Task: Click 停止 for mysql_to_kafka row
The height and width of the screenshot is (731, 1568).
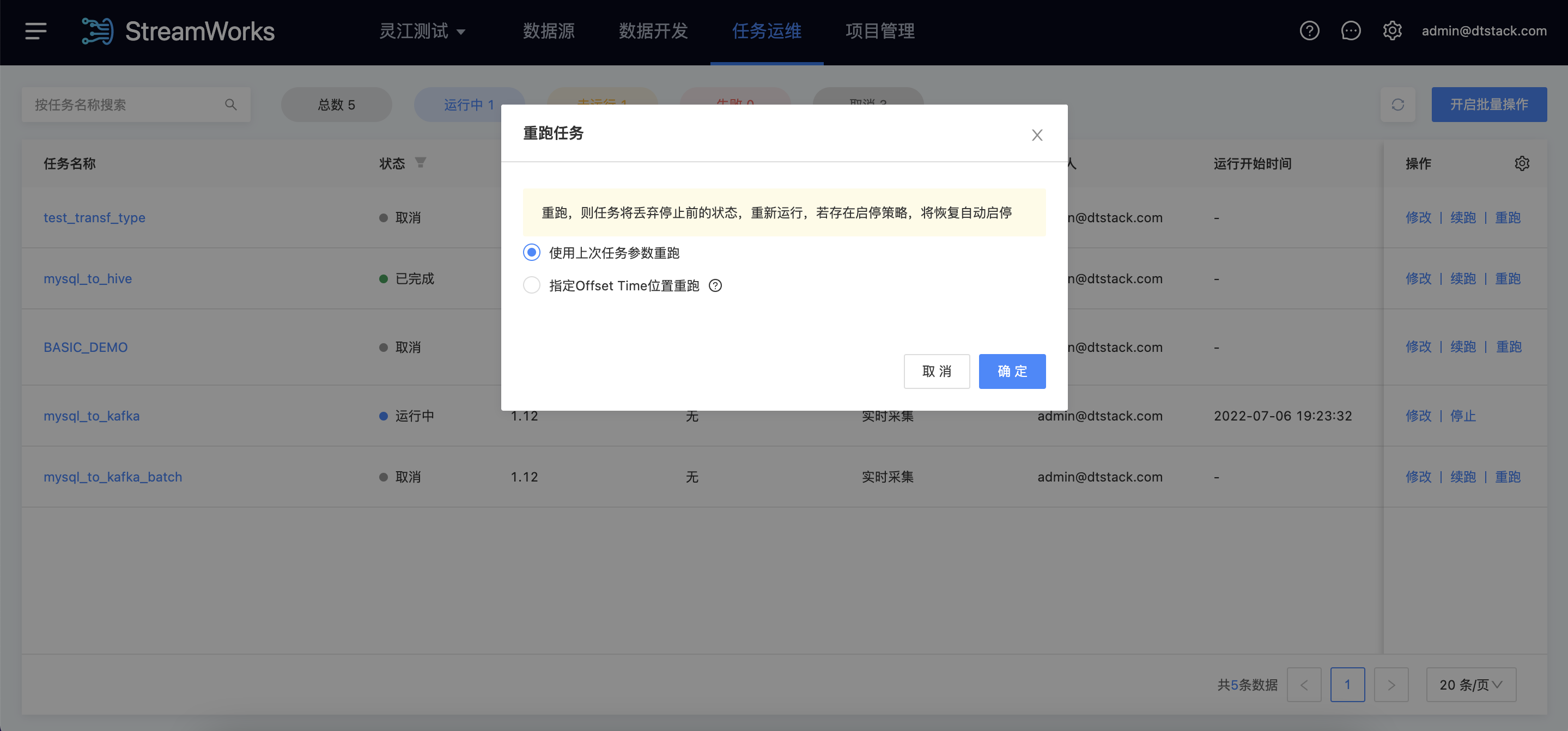Action: pos(1463,416)
